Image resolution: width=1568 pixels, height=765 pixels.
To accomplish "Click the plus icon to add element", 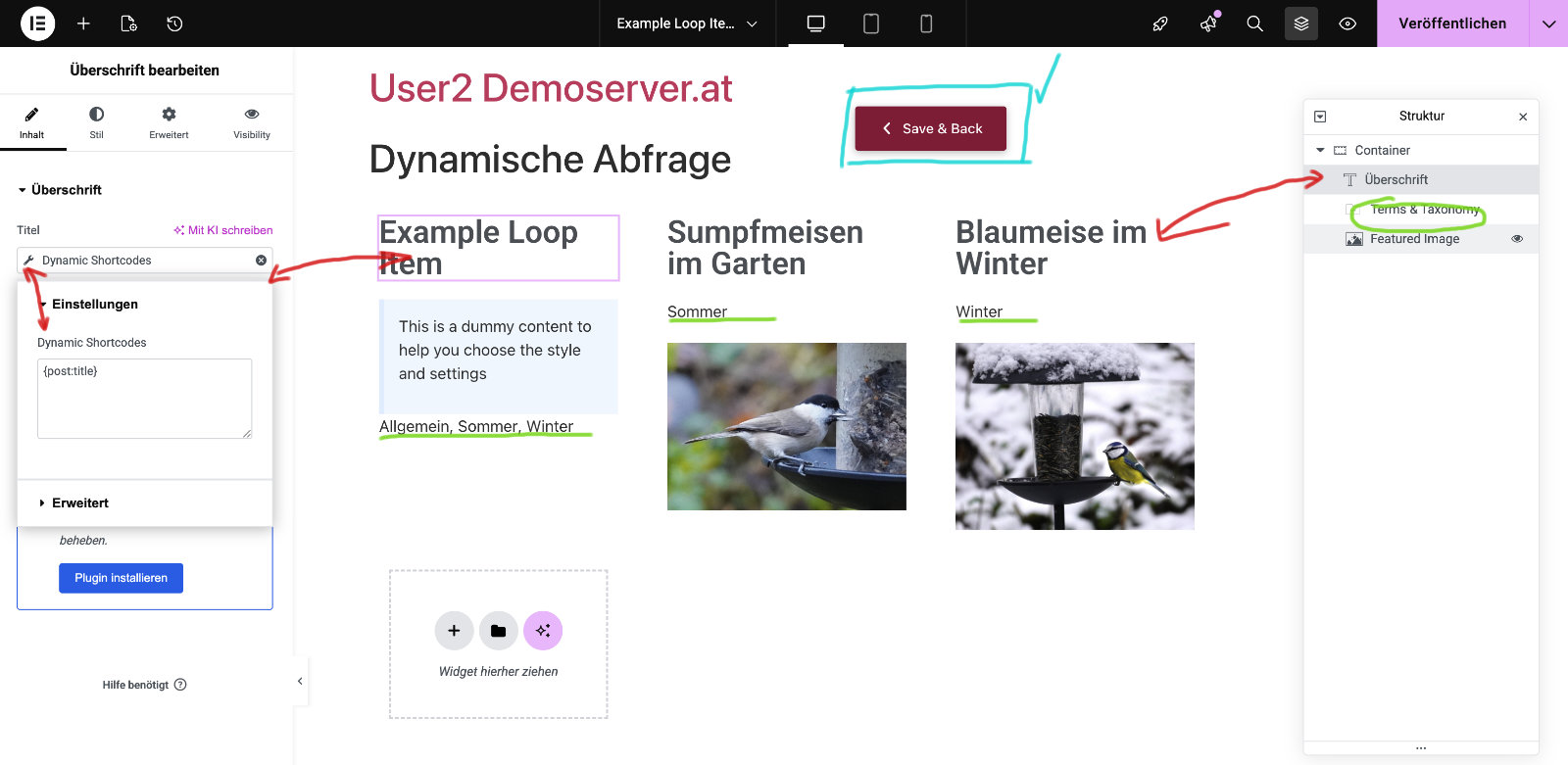I will click(83, 24).
